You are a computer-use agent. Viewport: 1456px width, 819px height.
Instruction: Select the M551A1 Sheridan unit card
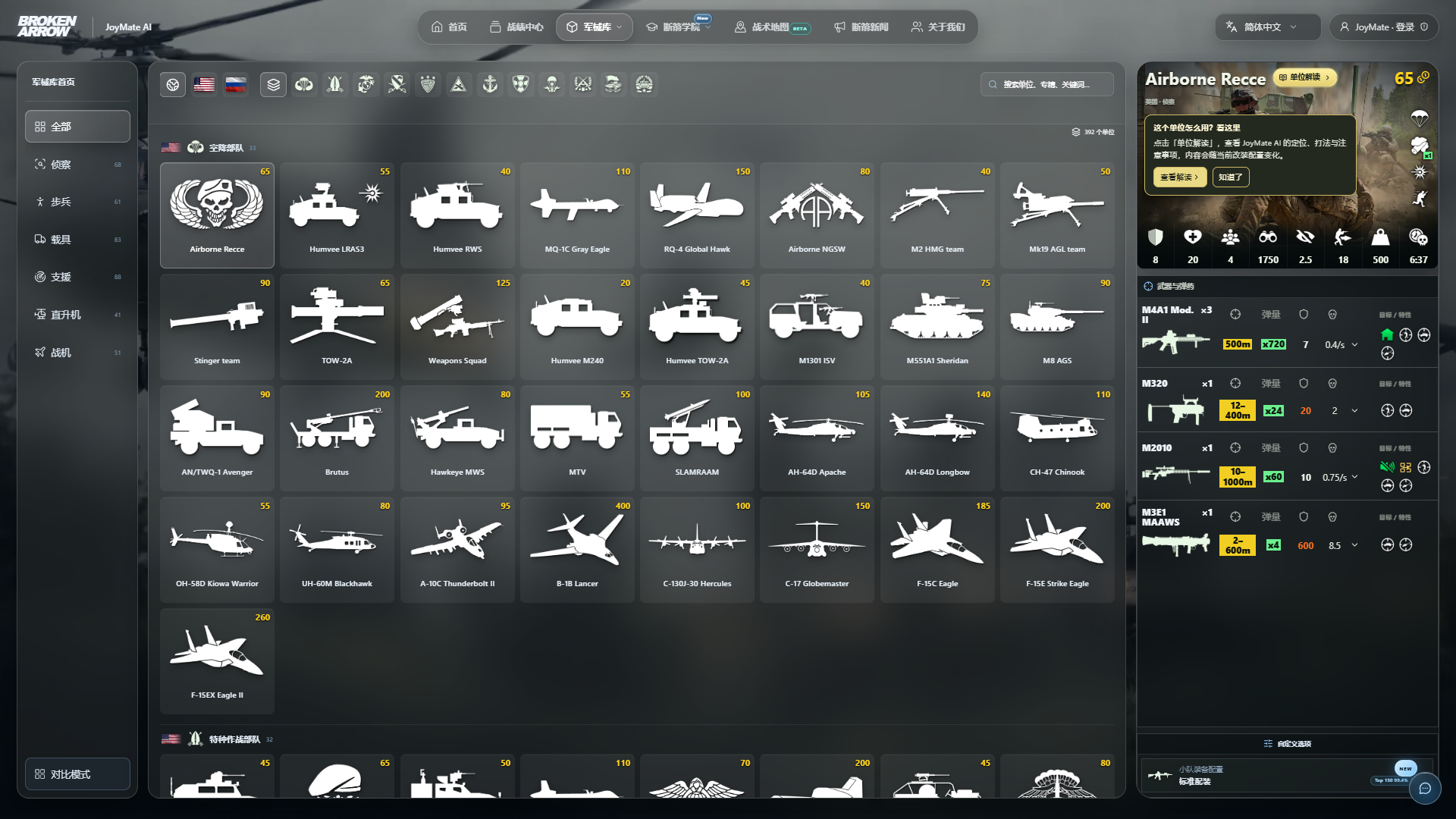[x=937, y=326]
